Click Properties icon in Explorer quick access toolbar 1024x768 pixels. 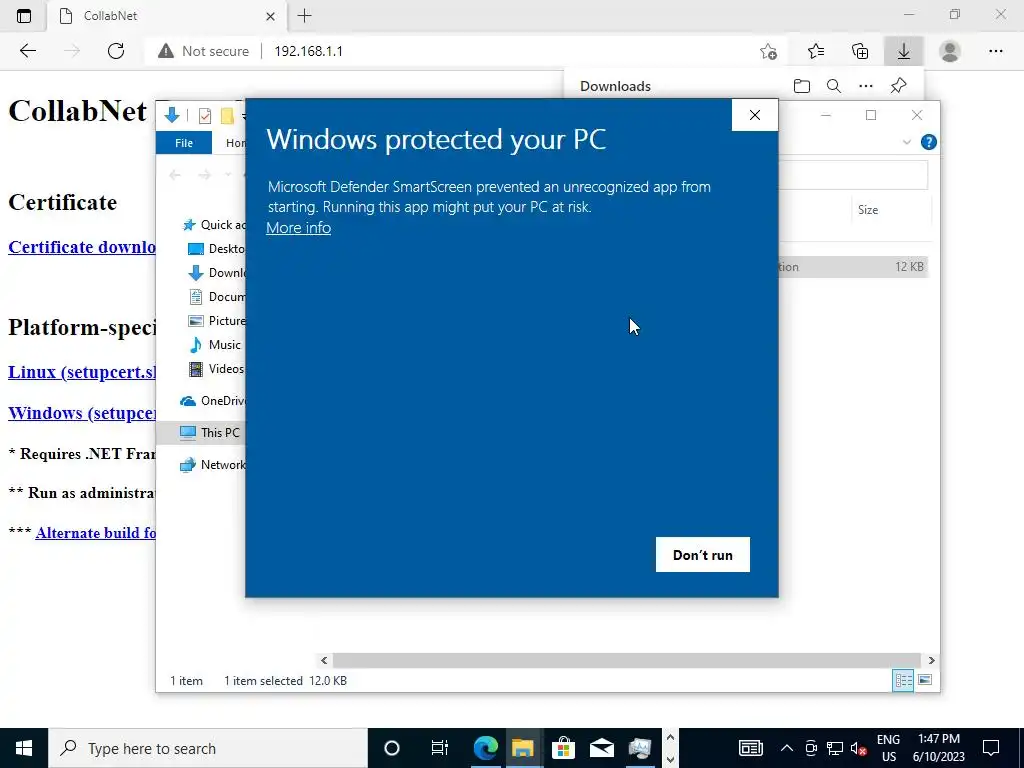tap(204, 116)
